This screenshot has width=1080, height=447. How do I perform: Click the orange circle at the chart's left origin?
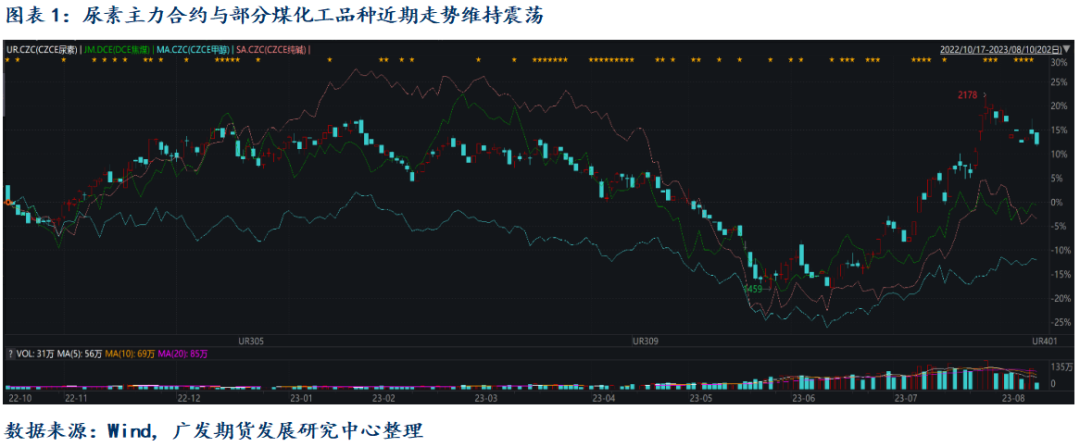[x=7, y=203]
